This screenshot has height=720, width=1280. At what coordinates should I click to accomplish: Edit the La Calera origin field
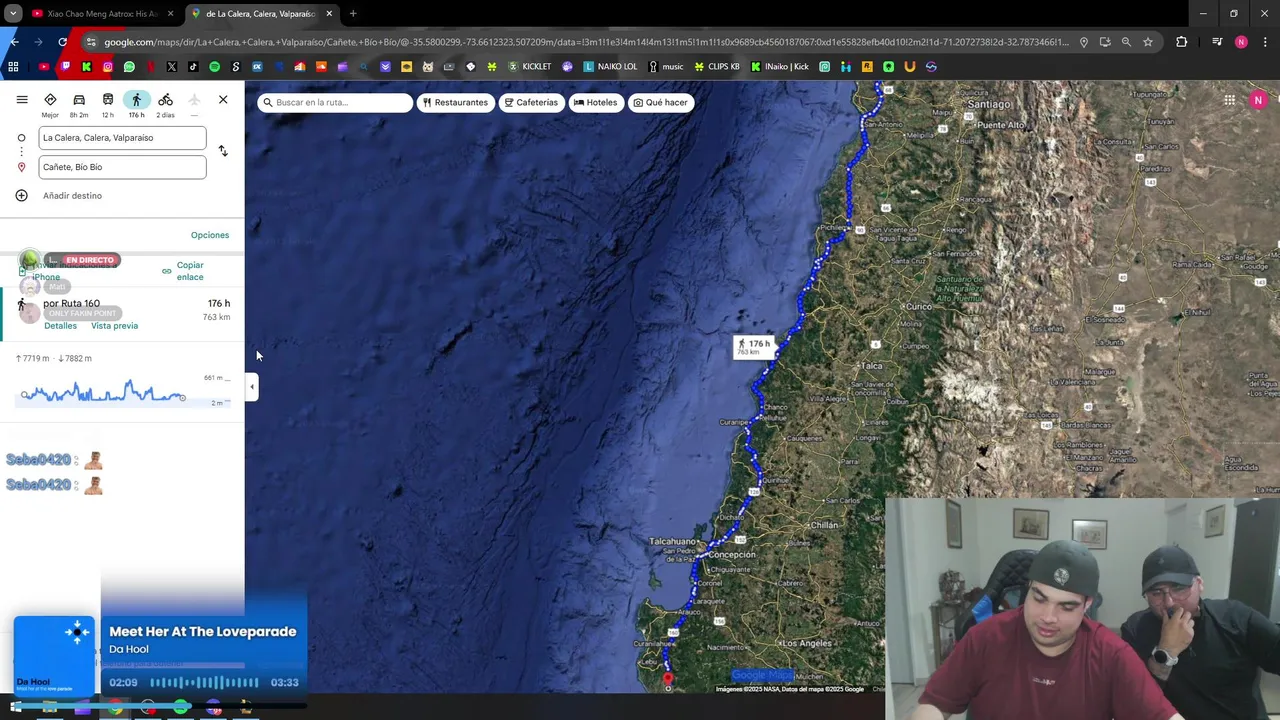click(122, 138)
